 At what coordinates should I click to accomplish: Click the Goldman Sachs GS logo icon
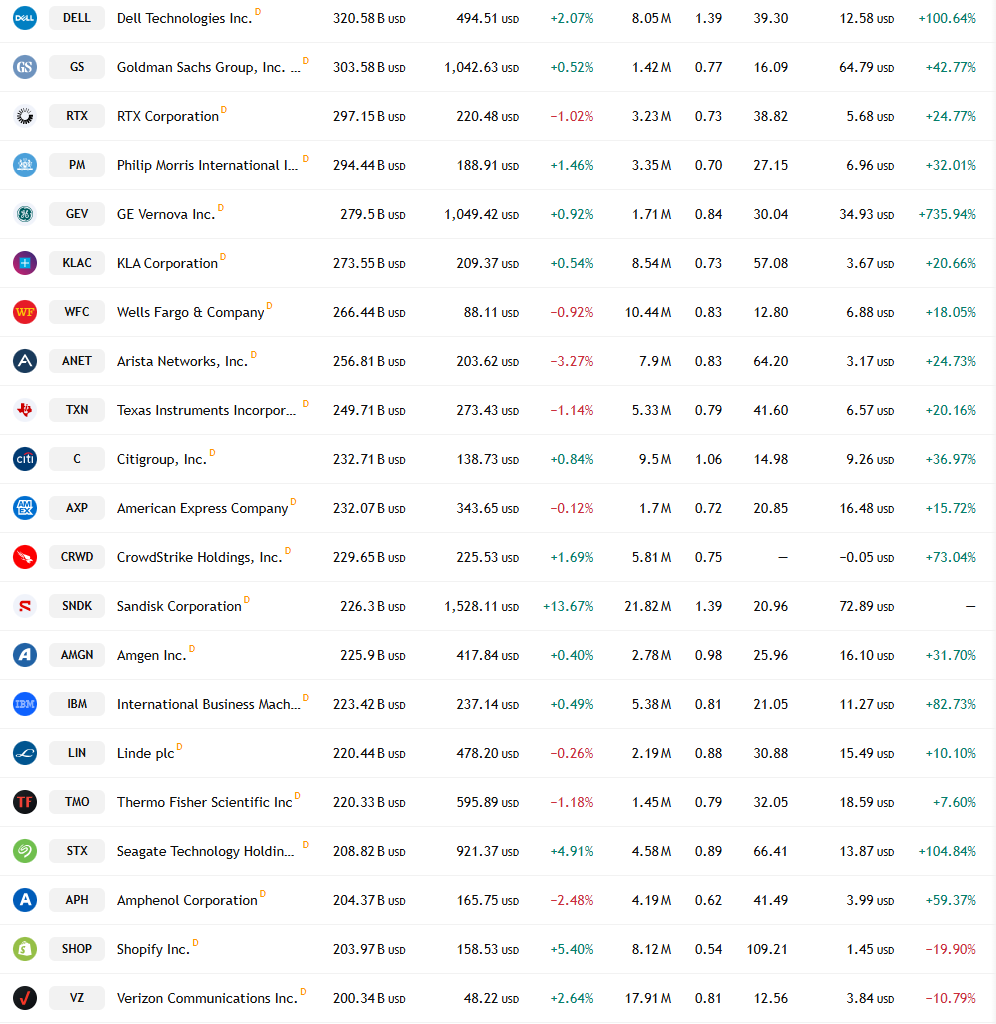[x=25, y=67]
